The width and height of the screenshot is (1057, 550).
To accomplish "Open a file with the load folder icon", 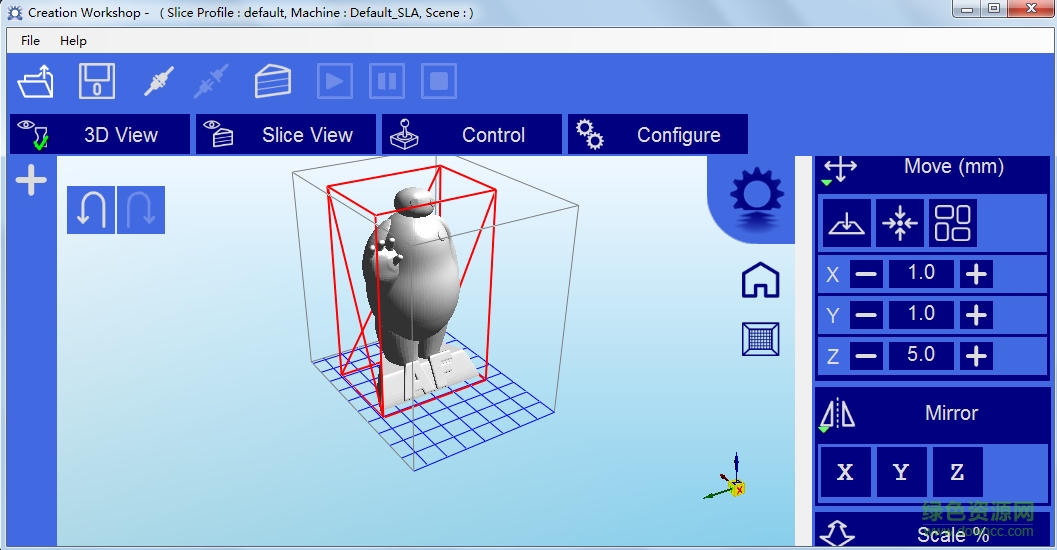I will click(36, 82).
